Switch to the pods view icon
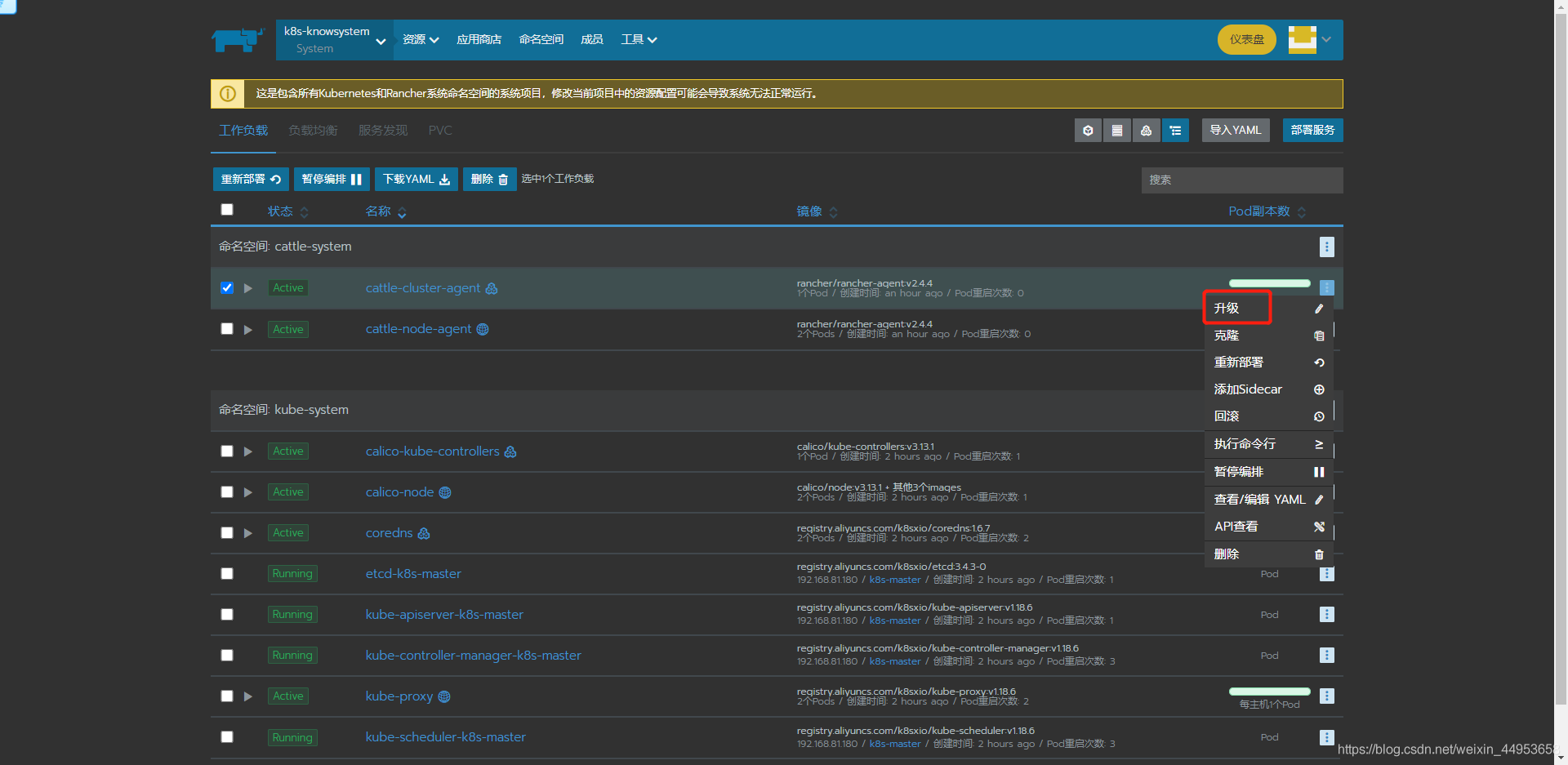Viewport: 1568px width, 765px height. tap(1088, 131)
